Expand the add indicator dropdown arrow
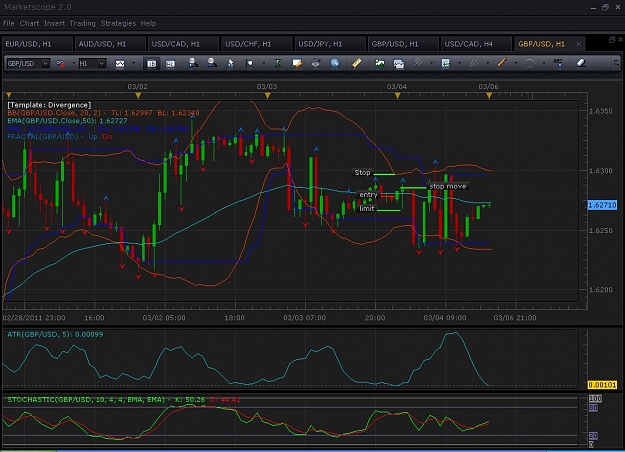The height and width of the screenshot is (452, 625). [459, 63]
